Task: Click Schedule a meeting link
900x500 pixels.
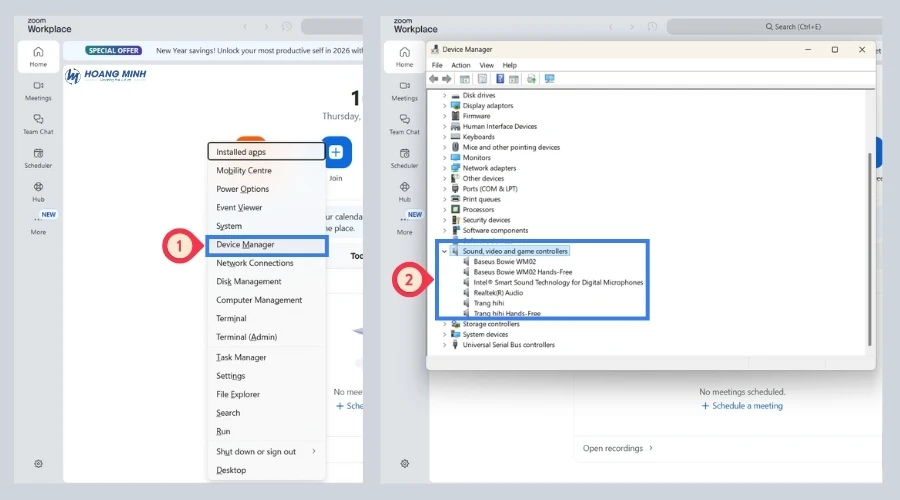Action: [742, 406]
